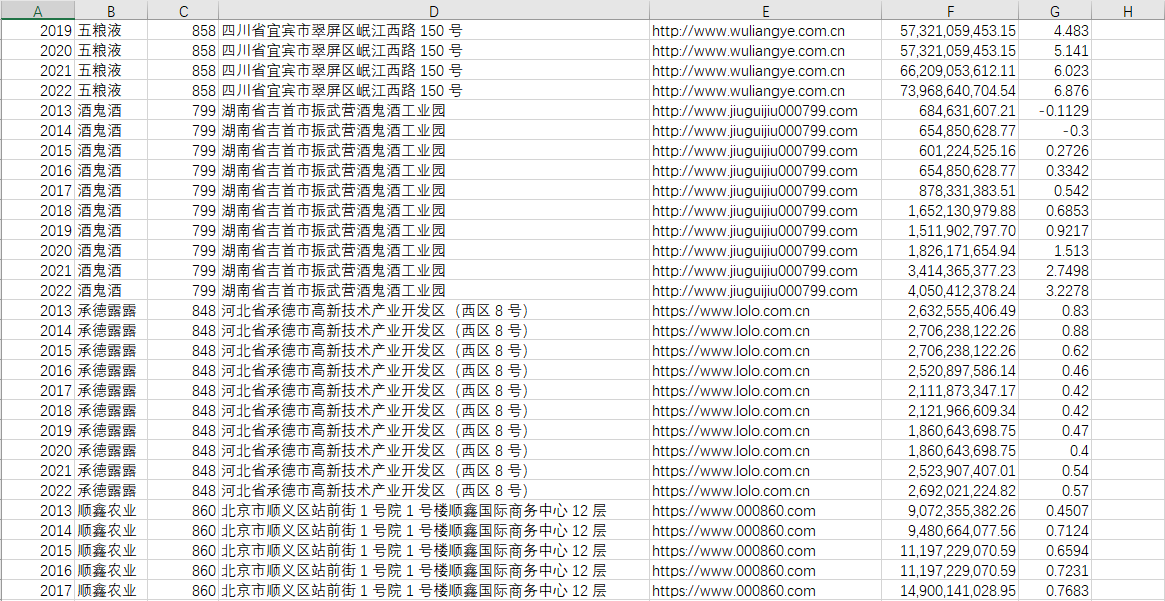Open the lolo.com.cn link in 2014 row
The image size is (1165, 601).
click(731, 331)
